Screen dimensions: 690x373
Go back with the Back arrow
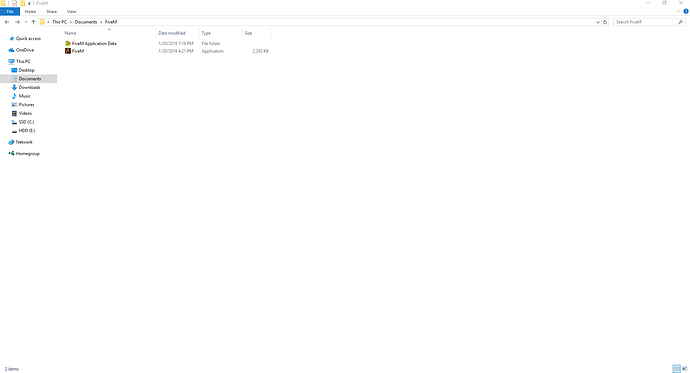pos(7,22)
